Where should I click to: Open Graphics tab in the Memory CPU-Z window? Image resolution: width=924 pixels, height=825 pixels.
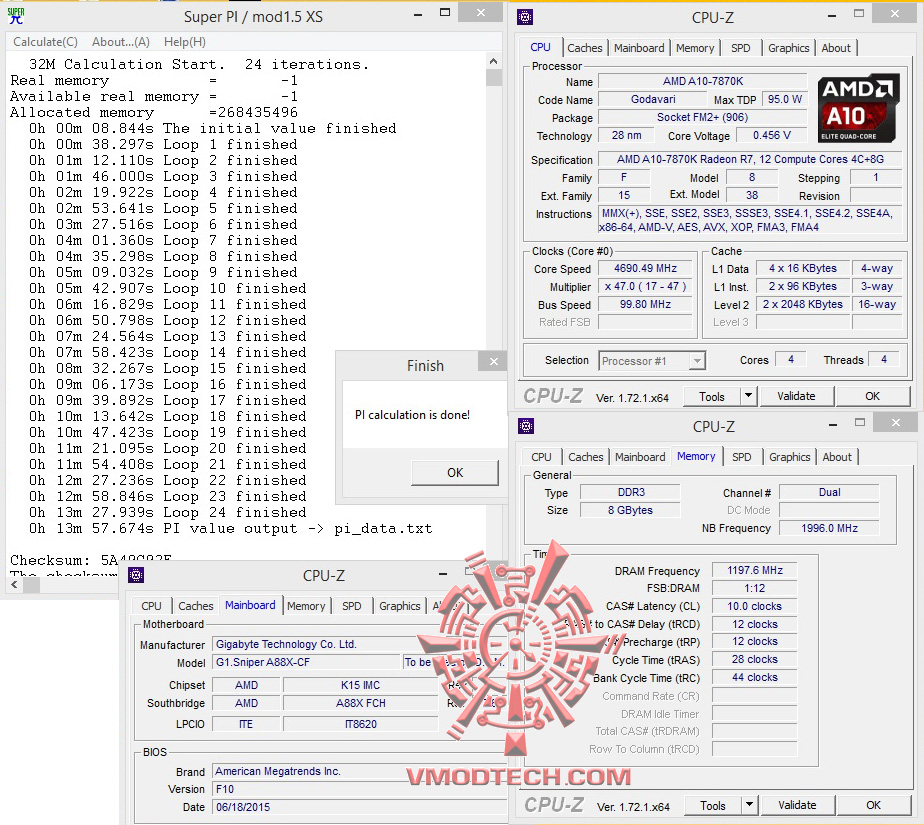789,457
